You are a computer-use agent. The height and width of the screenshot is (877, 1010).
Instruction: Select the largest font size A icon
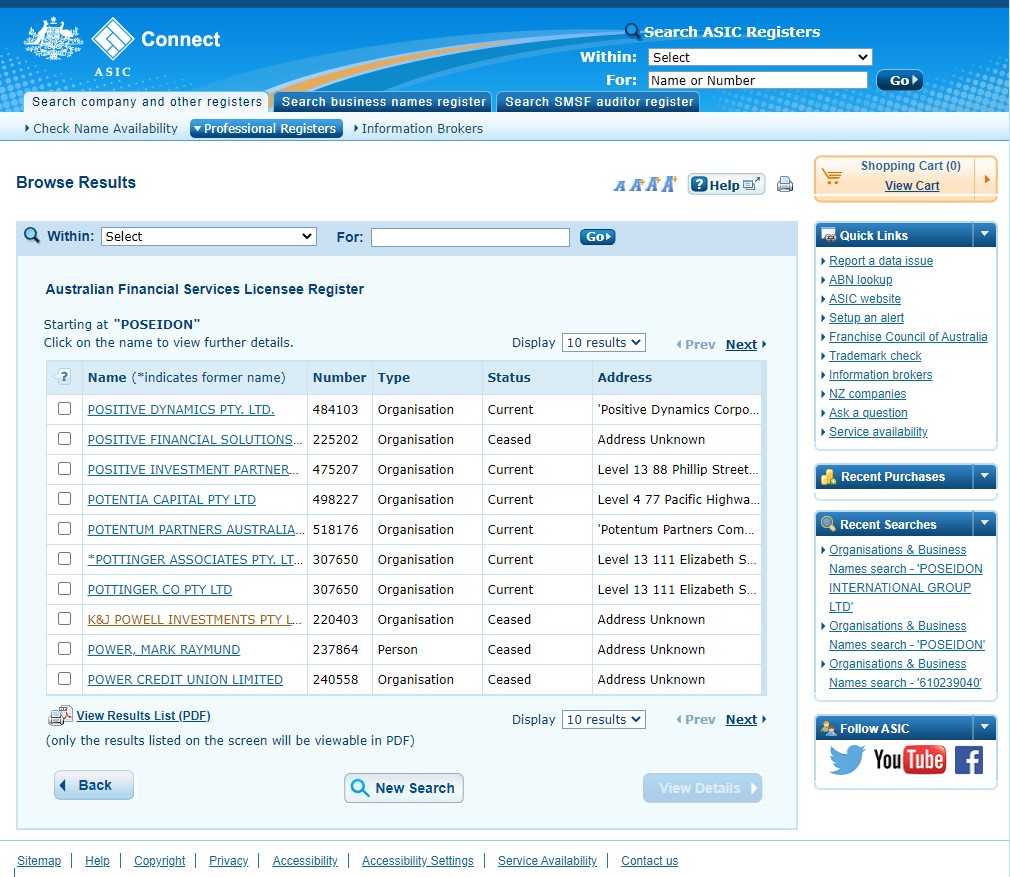[x=669, y=184]
